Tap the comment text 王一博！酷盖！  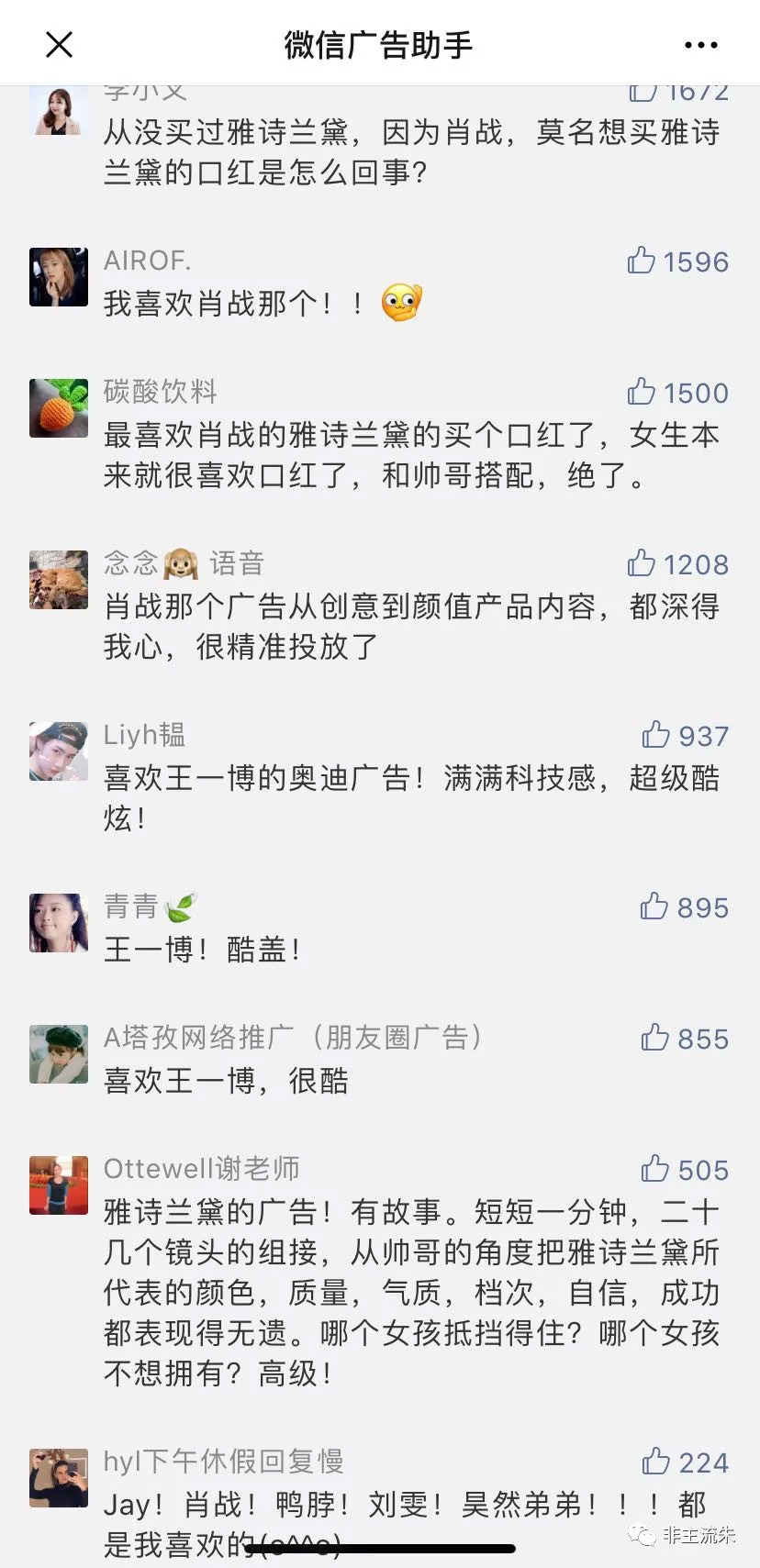(203, 950)
